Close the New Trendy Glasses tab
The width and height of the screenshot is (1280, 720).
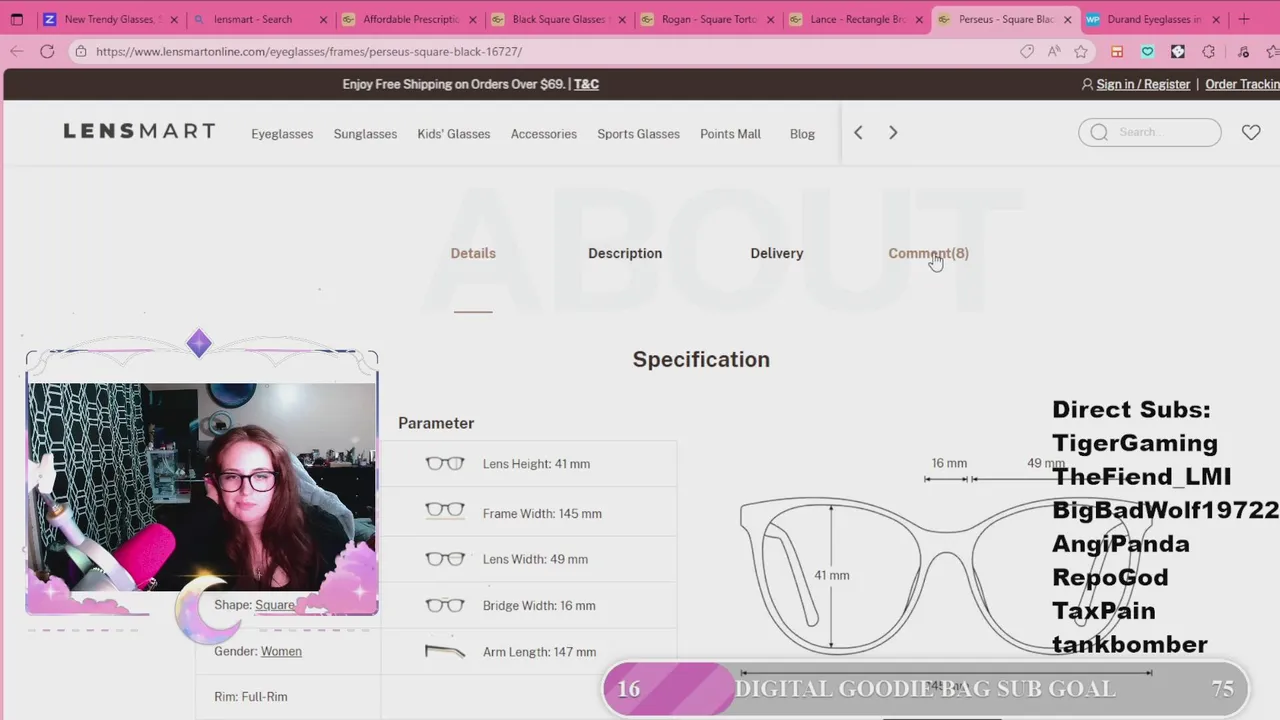pyautogui.click(x=173, y=19)
